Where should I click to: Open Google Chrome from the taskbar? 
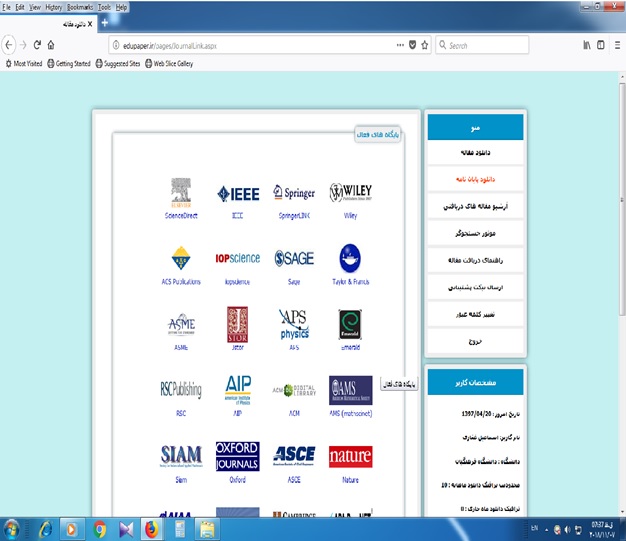[100, 527]
